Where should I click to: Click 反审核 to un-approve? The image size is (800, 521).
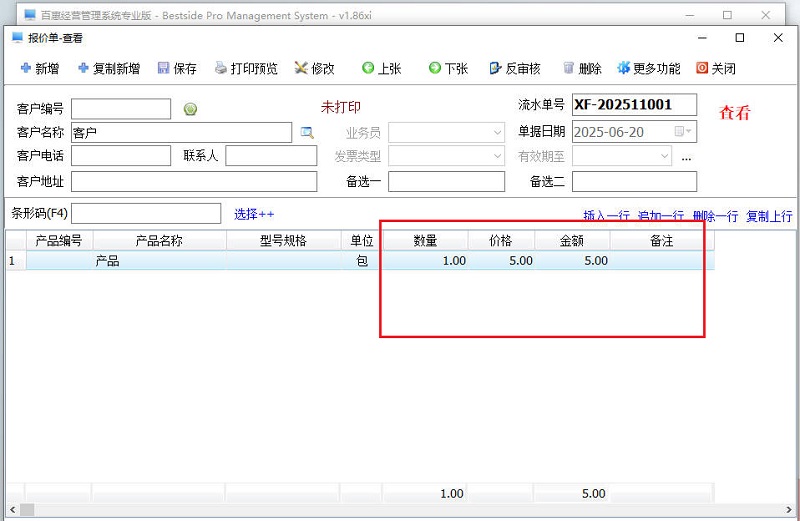click(x=515, y=68)
